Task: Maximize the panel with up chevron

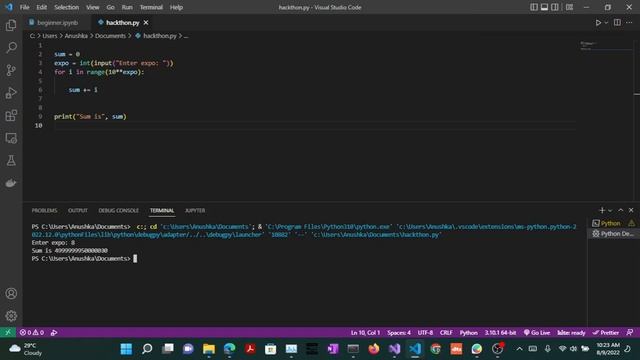Action: point(620,210)
